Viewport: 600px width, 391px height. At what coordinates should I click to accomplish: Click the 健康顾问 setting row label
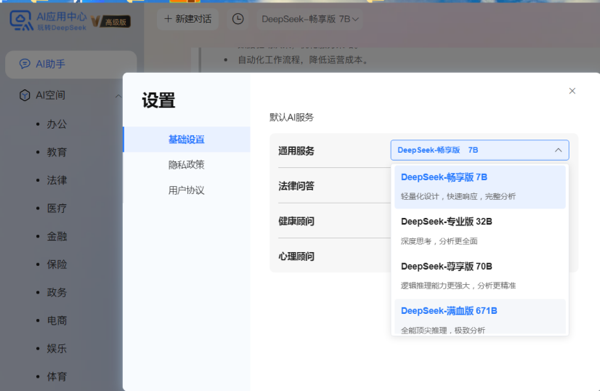296,221
